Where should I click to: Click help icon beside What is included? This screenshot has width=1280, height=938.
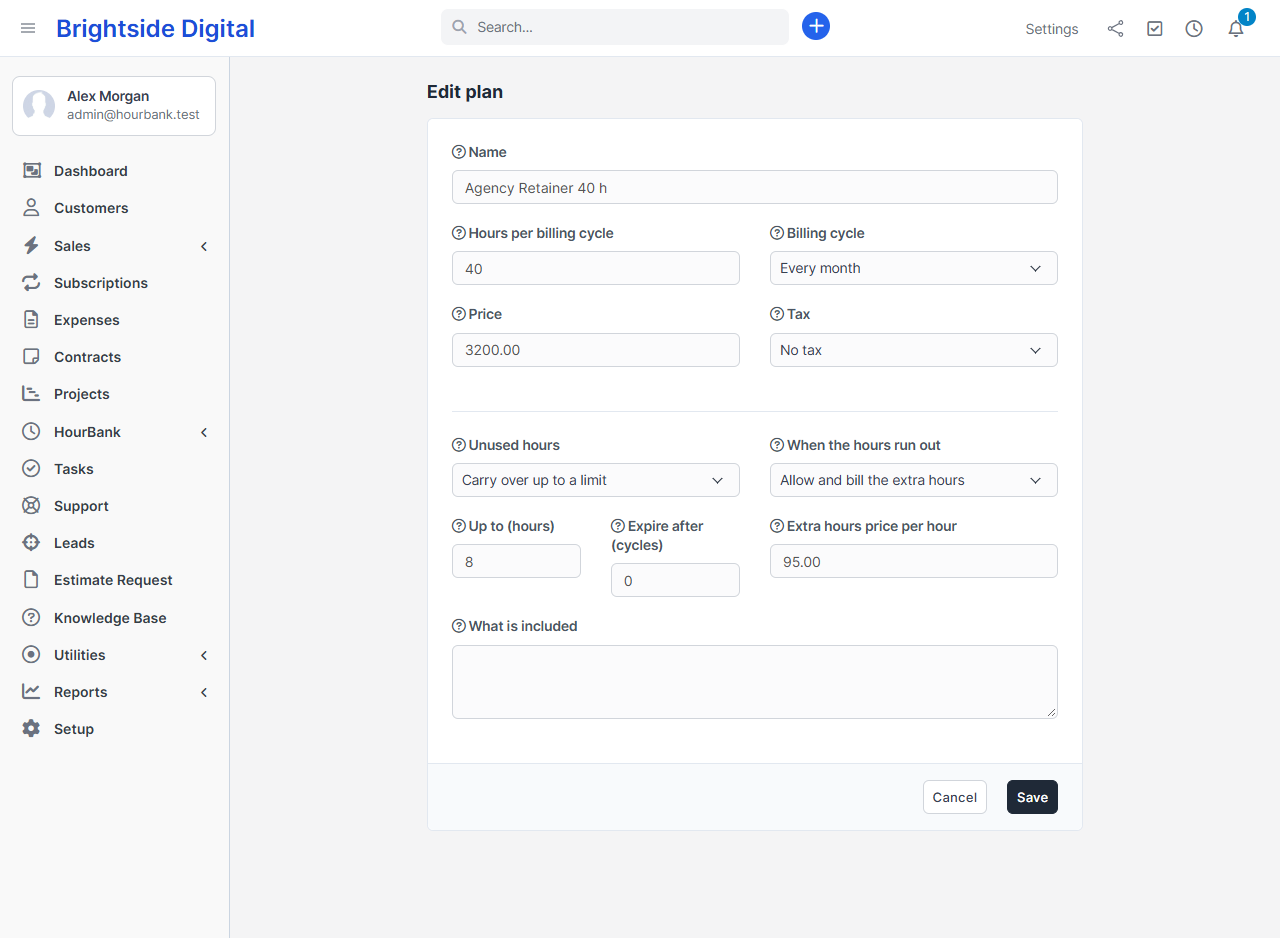pos(459,626)
